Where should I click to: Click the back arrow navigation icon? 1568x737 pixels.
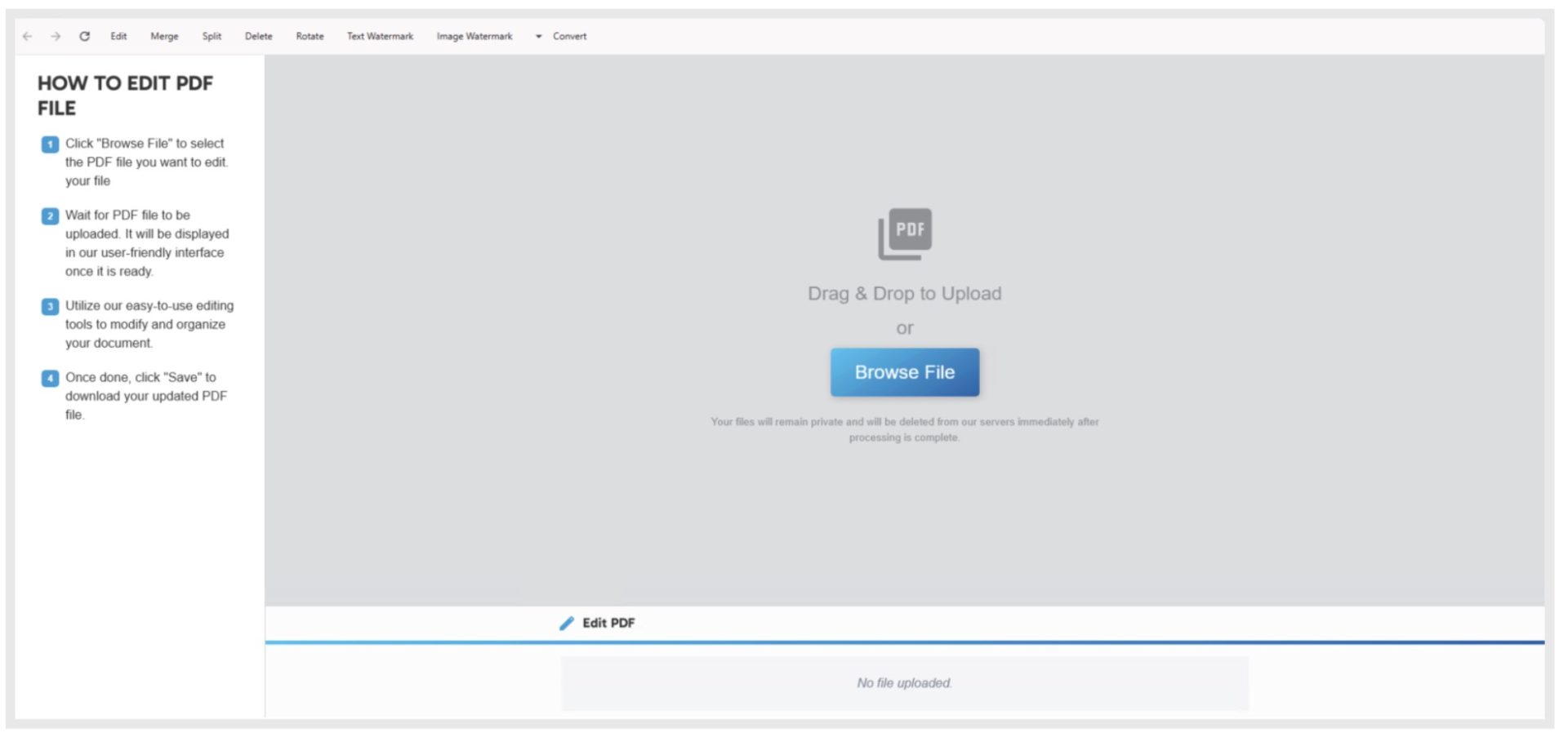pyautogui.click(x=27, y=37)
